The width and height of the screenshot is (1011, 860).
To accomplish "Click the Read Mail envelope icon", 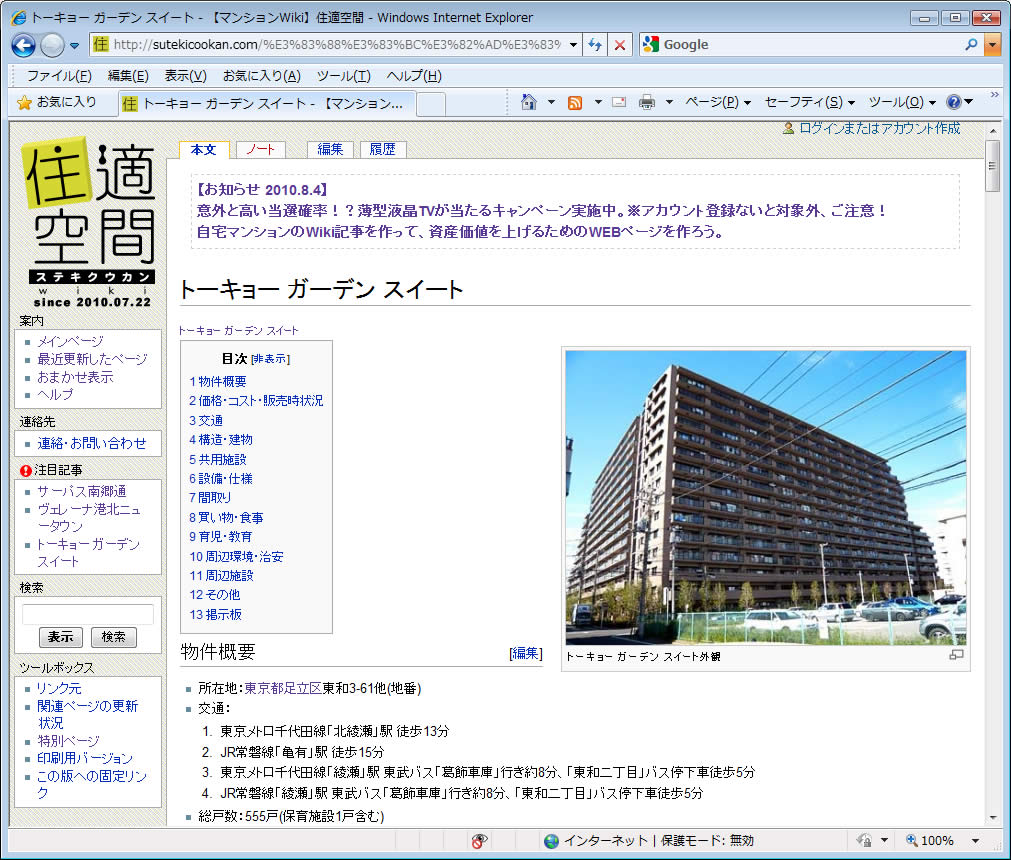I will click(x=619, y=102).
